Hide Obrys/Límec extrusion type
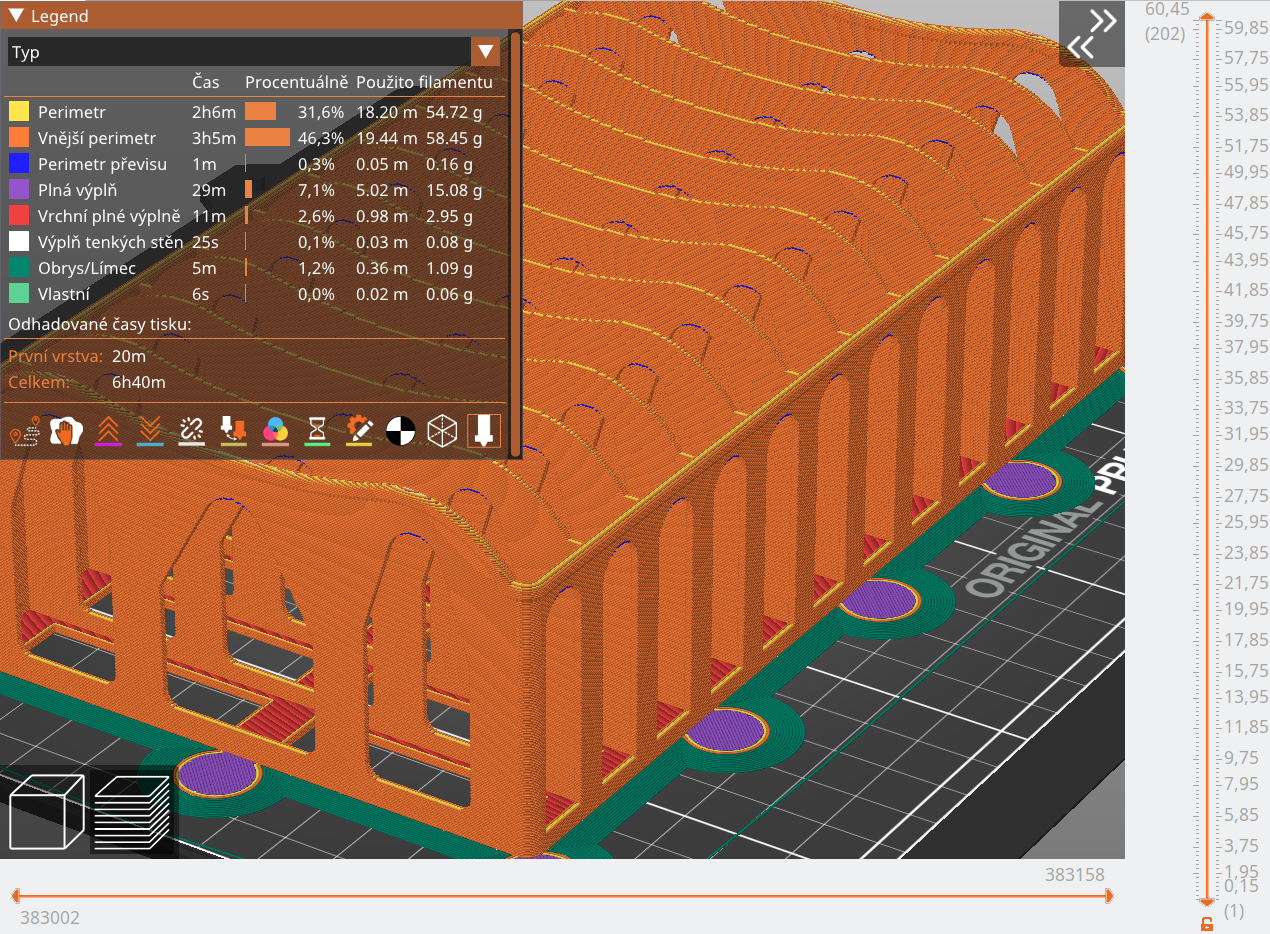 pos(87,268)
